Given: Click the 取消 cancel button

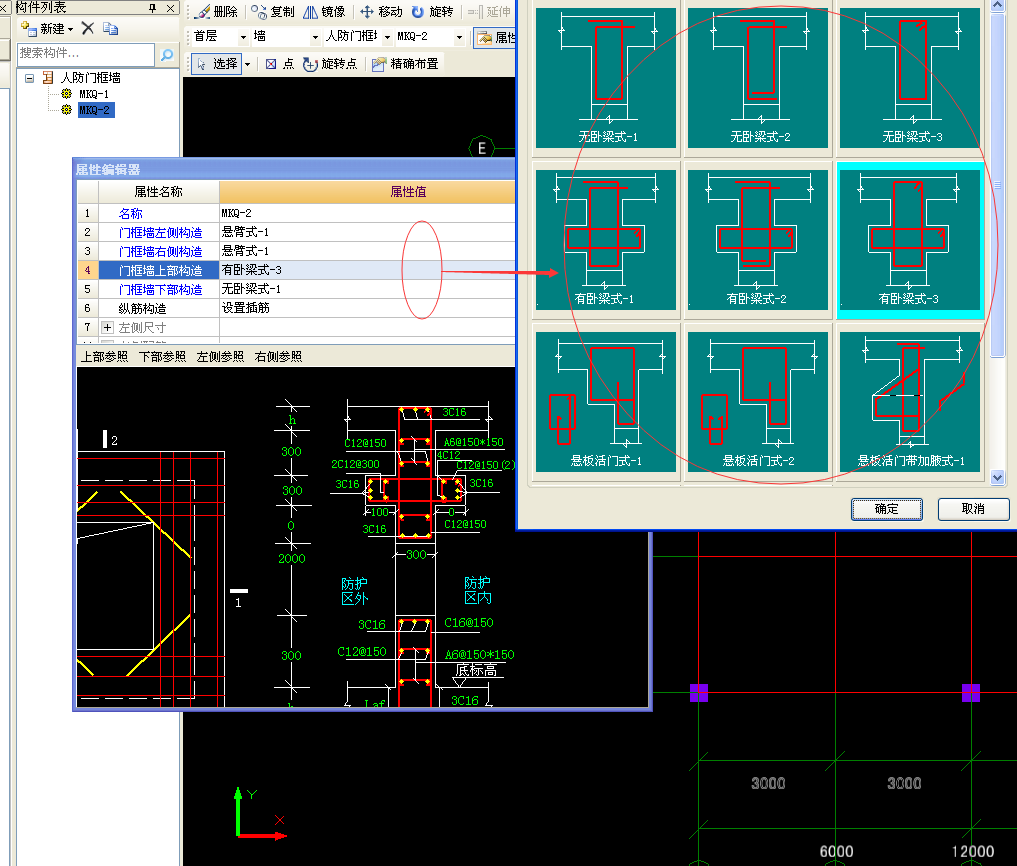Looking at the screenshot, I should [973, 509].
